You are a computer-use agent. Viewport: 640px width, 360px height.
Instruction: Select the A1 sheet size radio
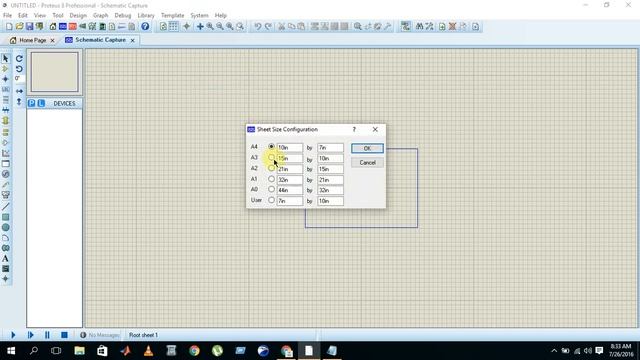271,179
